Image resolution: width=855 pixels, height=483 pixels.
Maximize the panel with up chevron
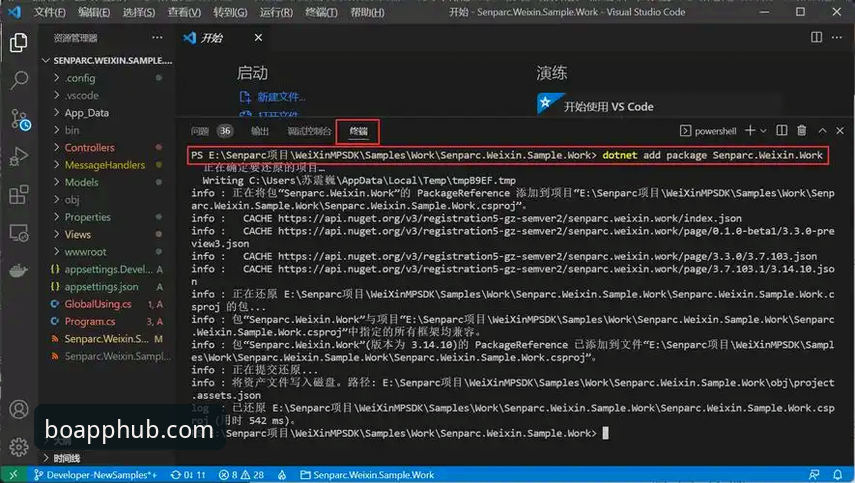(x=822, y=131)
